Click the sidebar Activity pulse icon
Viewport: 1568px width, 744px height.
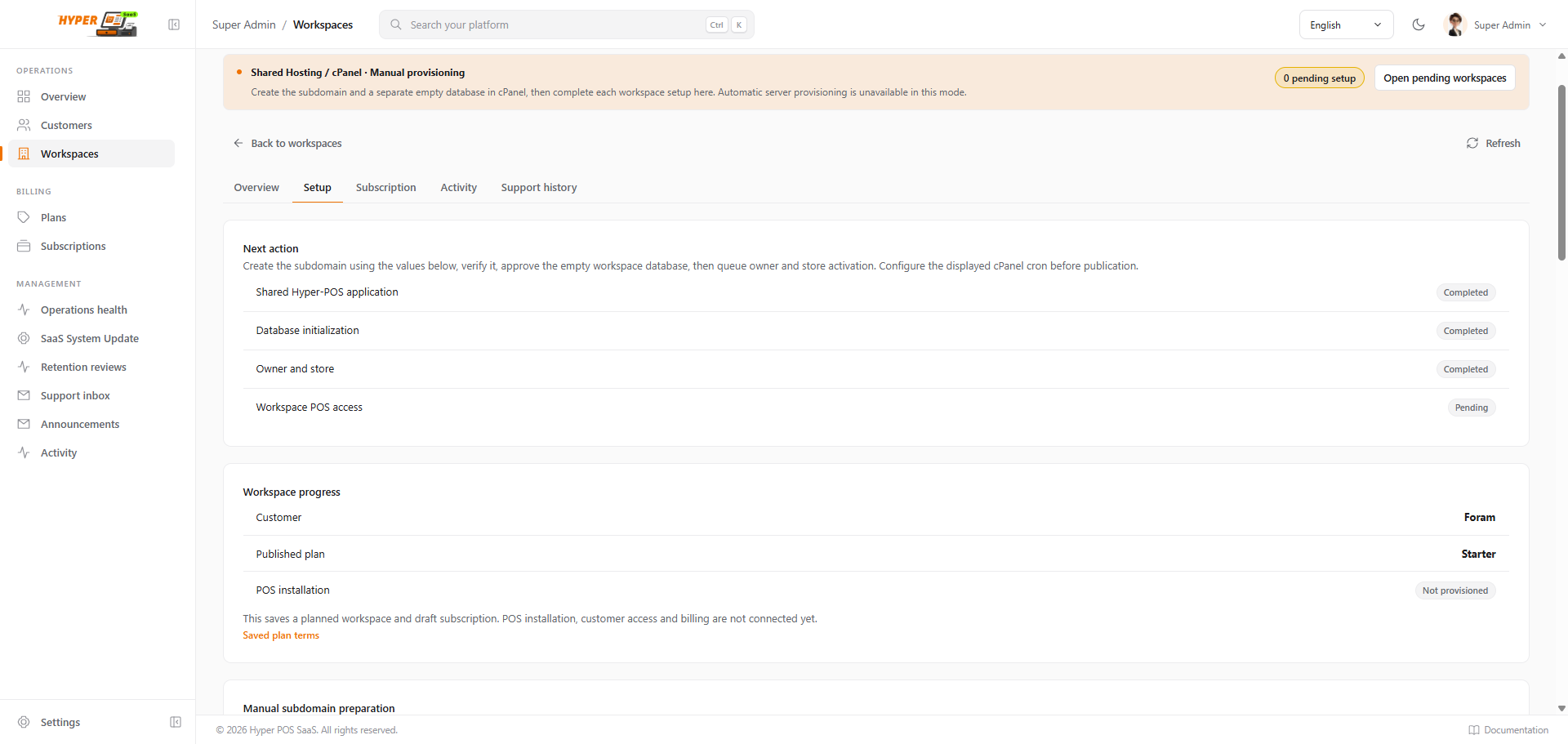point(24,452)
